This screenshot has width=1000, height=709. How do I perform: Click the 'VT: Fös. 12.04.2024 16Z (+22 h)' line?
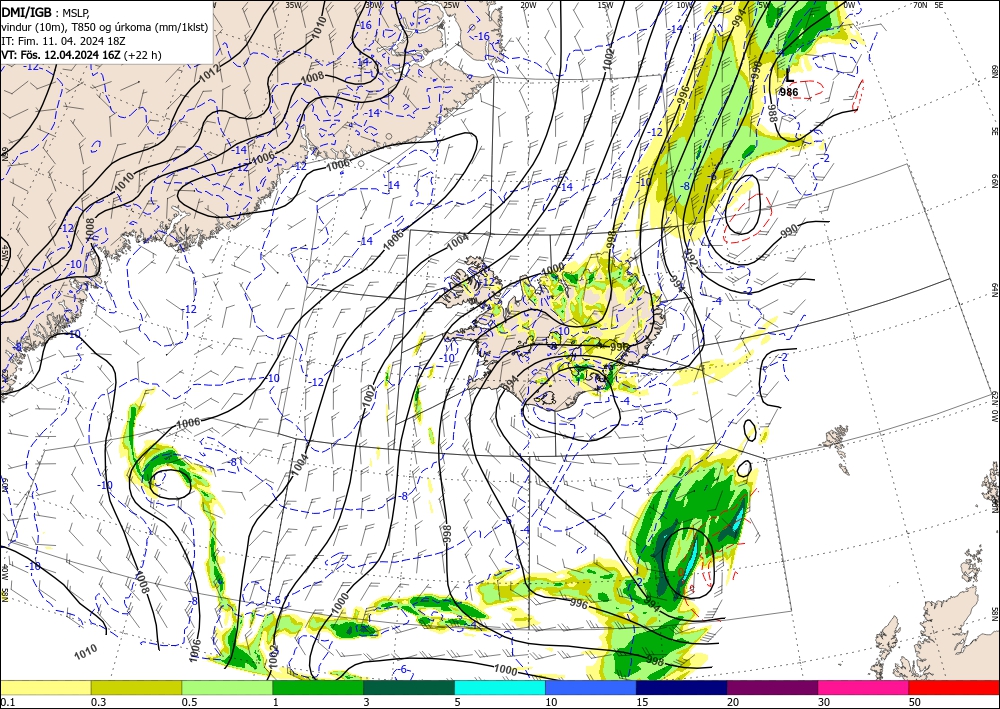click(x=81, y=55)
